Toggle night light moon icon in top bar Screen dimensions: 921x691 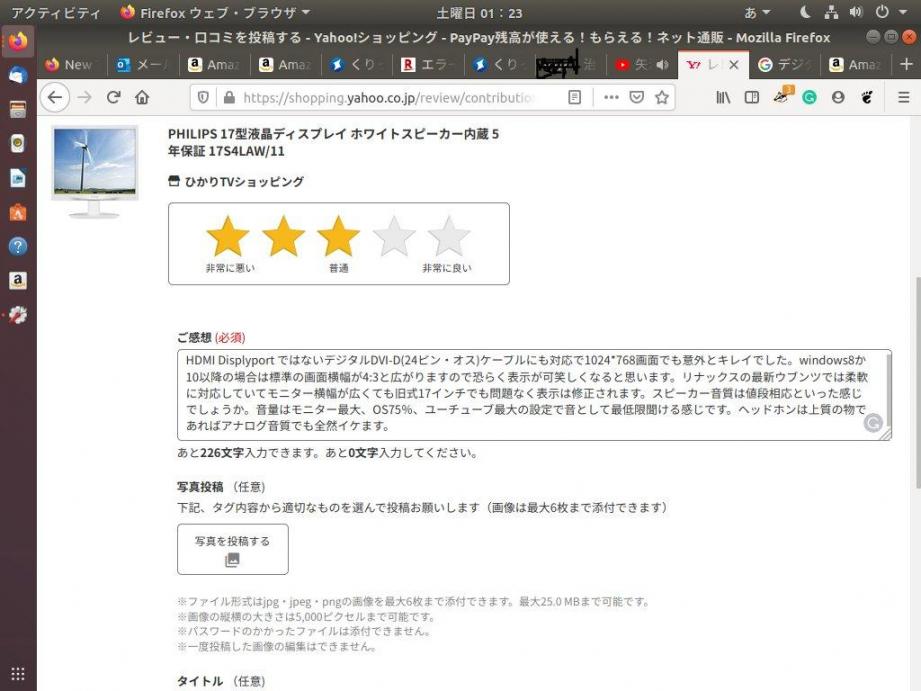click(x=805, y=12)
